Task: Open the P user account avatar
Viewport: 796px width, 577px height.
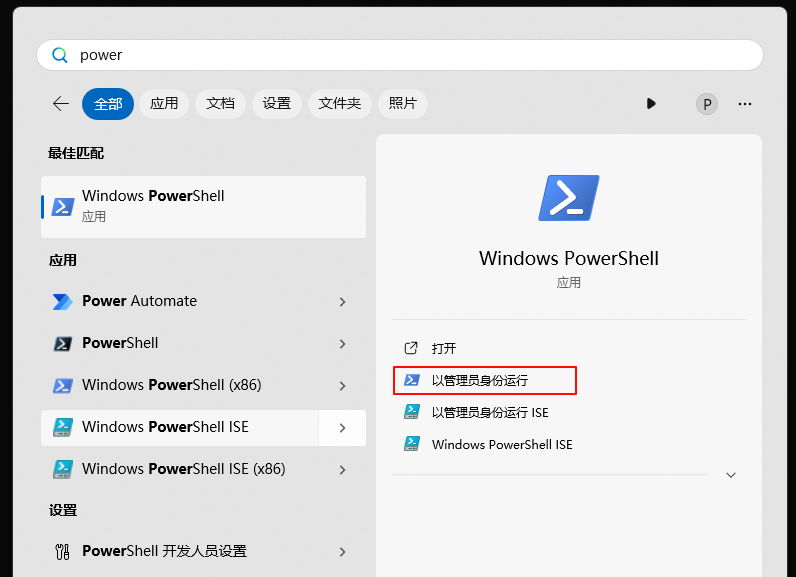Action: click(707, 105)
